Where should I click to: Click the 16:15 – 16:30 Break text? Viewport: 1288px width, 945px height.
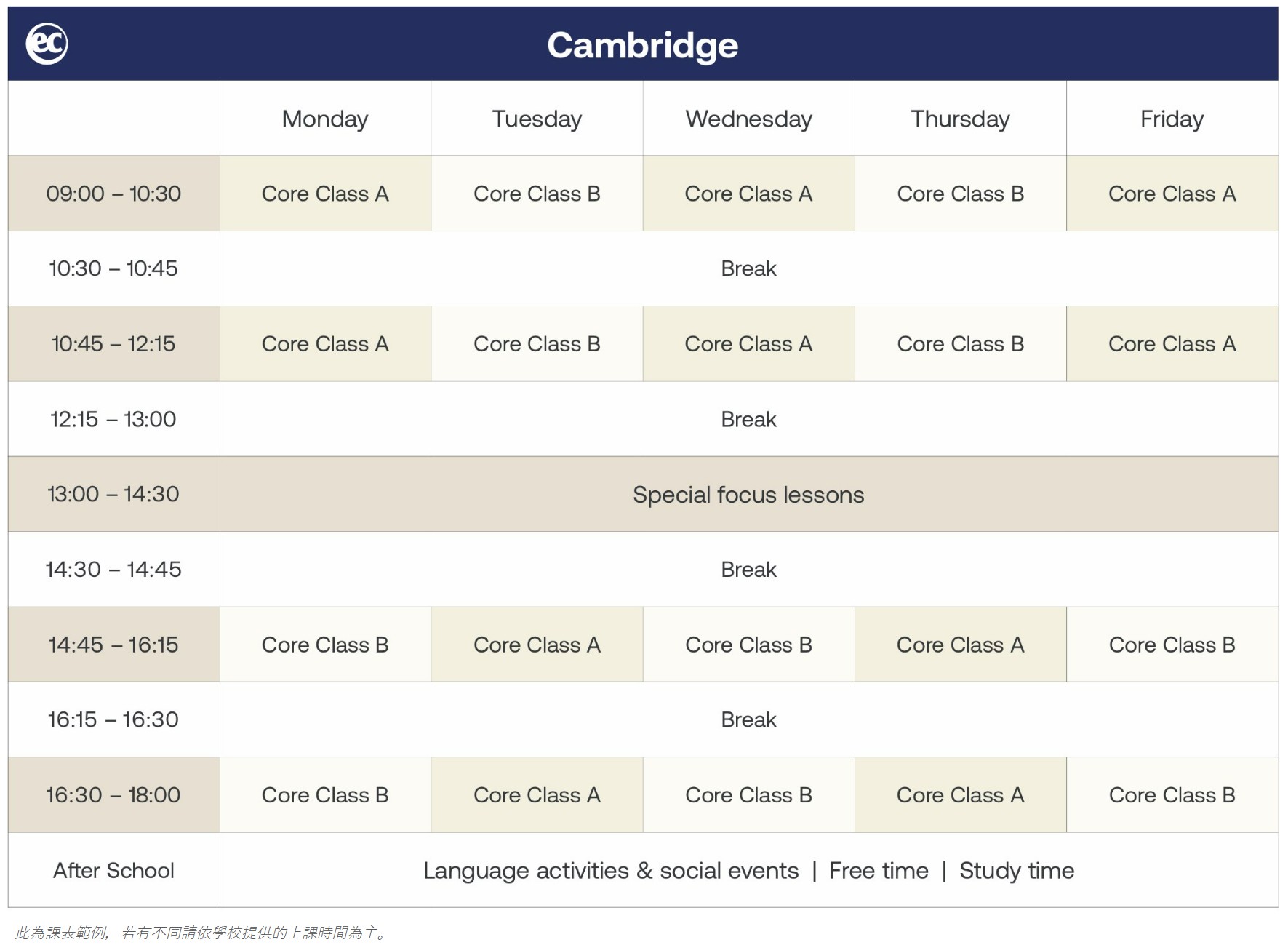748,719
